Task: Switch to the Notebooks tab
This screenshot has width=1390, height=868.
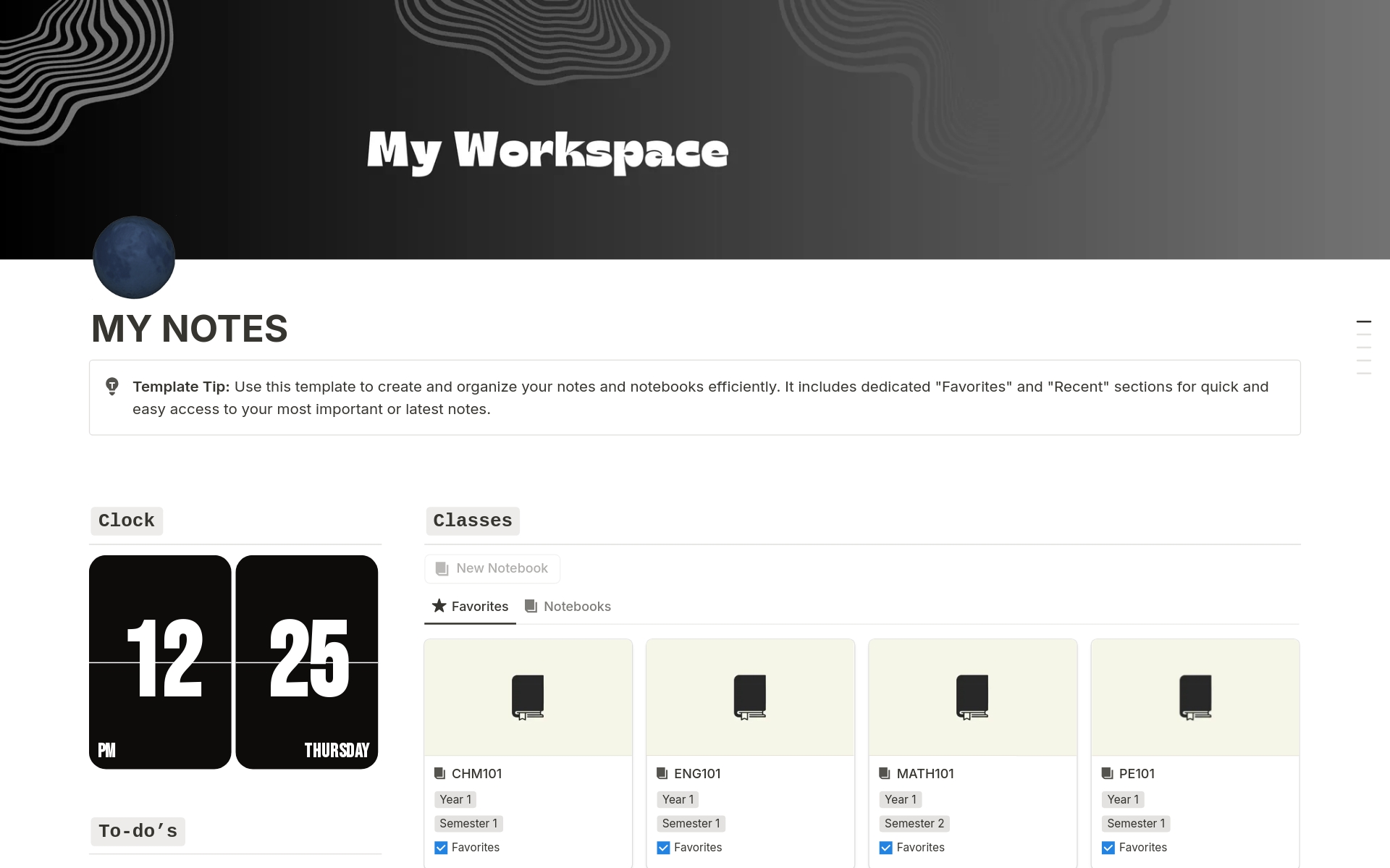Action: coord(577,606)
